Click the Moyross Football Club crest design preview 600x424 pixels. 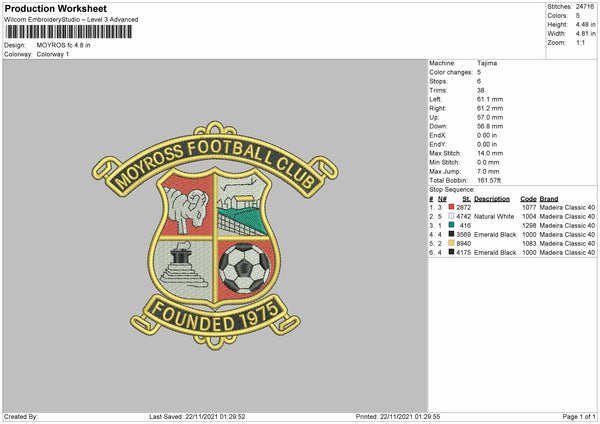tap(215, 235)
